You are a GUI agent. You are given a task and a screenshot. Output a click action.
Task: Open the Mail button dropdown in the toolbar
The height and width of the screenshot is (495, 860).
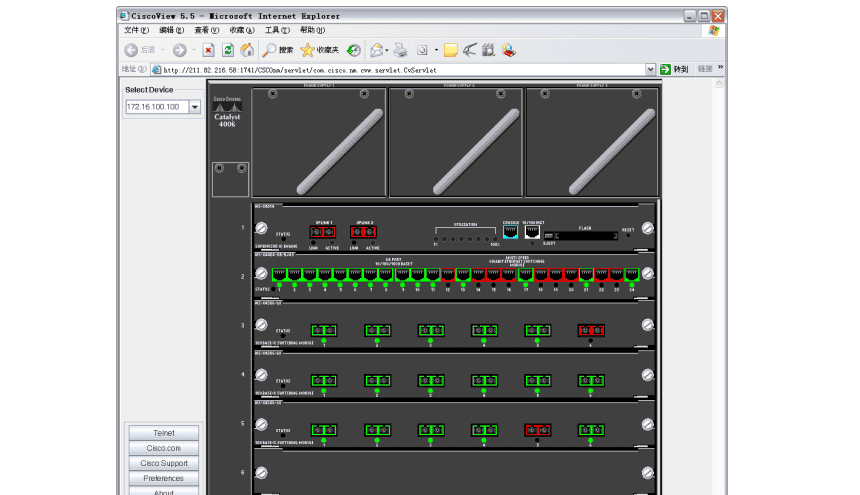387,50
